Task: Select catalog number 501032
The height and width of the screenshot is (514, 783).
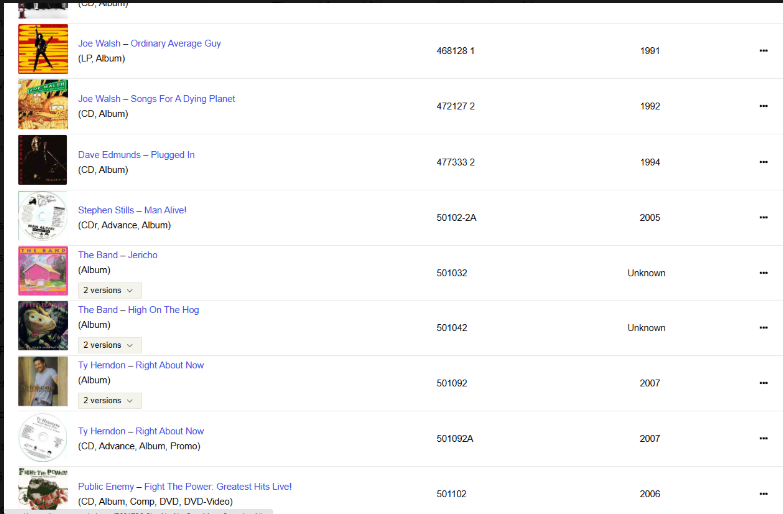Action: click(x=452, y=273)
